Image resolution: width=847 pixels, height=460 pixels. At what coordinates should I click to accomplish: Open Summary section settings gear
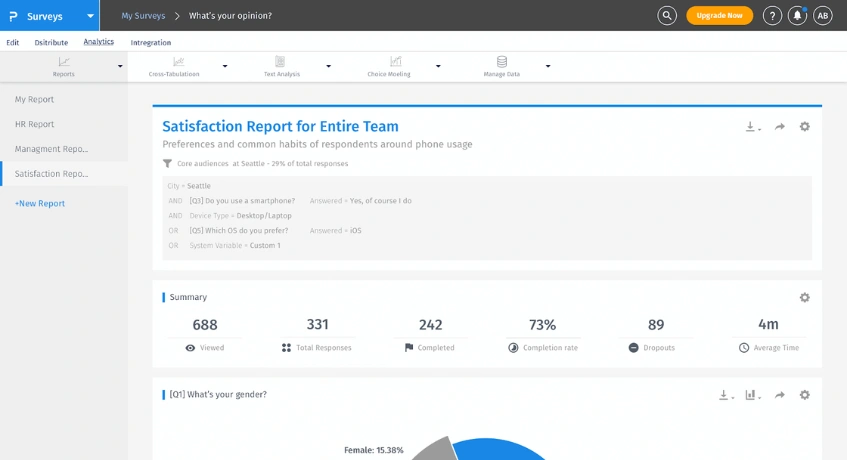coord(805,297)
